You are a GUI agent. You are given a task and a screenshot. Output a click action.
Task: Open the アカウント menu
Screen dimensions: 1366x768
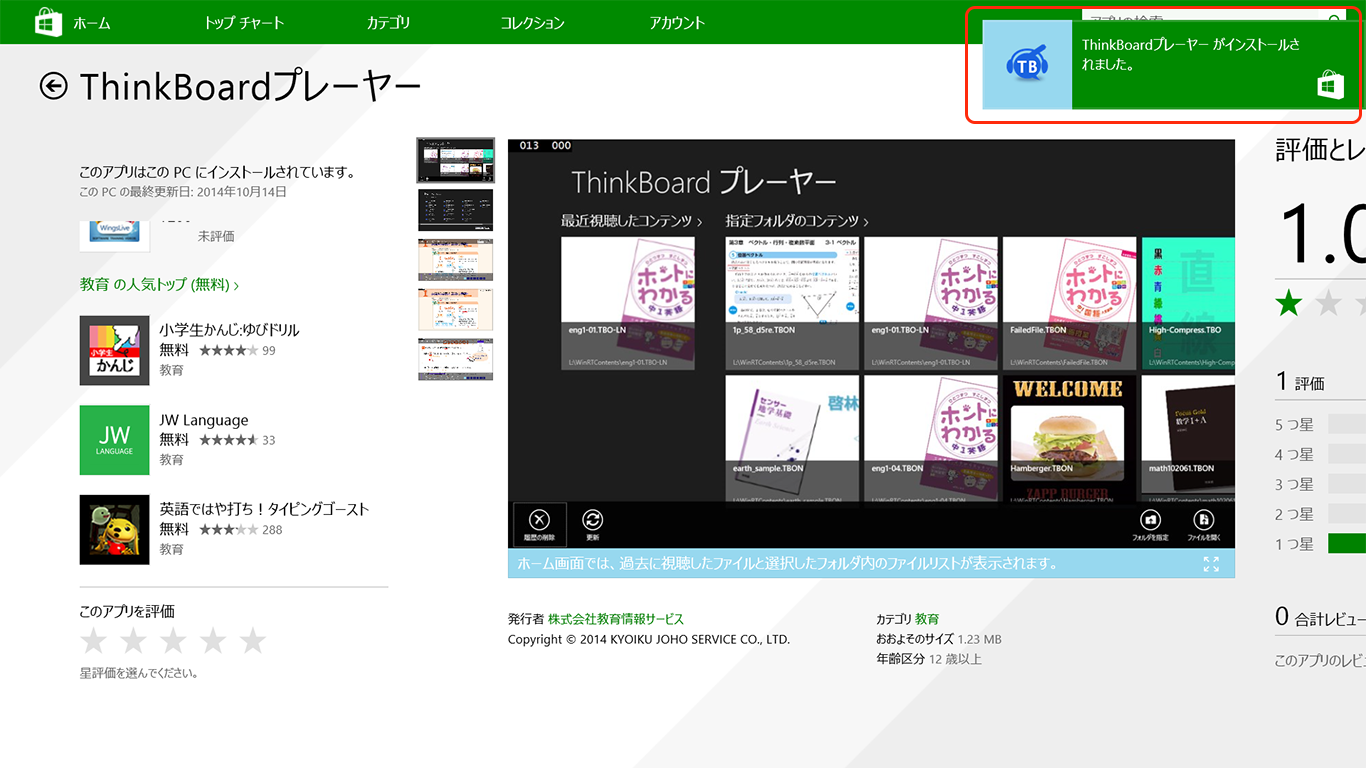tap(677, 23)
